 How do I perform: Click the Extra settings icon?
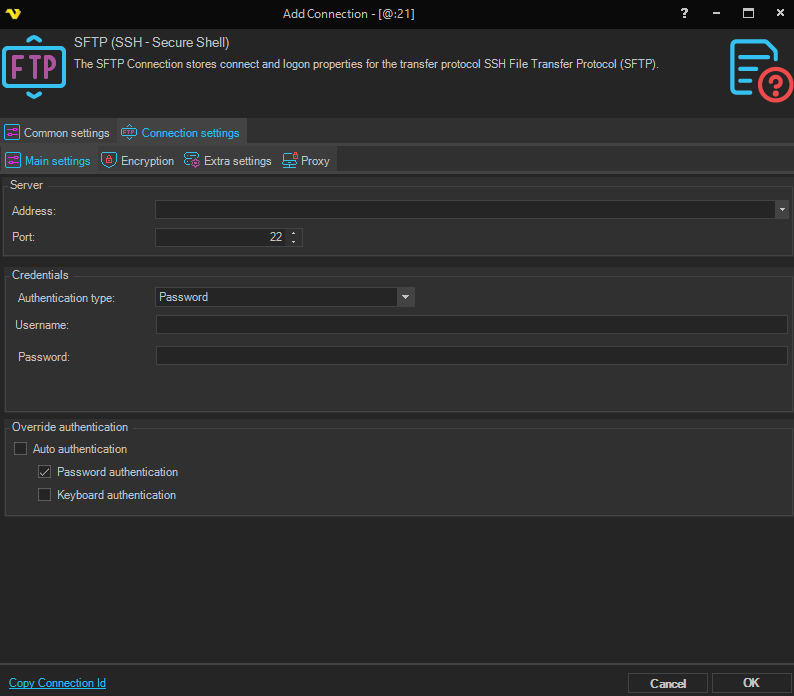[x=192, y=160]
